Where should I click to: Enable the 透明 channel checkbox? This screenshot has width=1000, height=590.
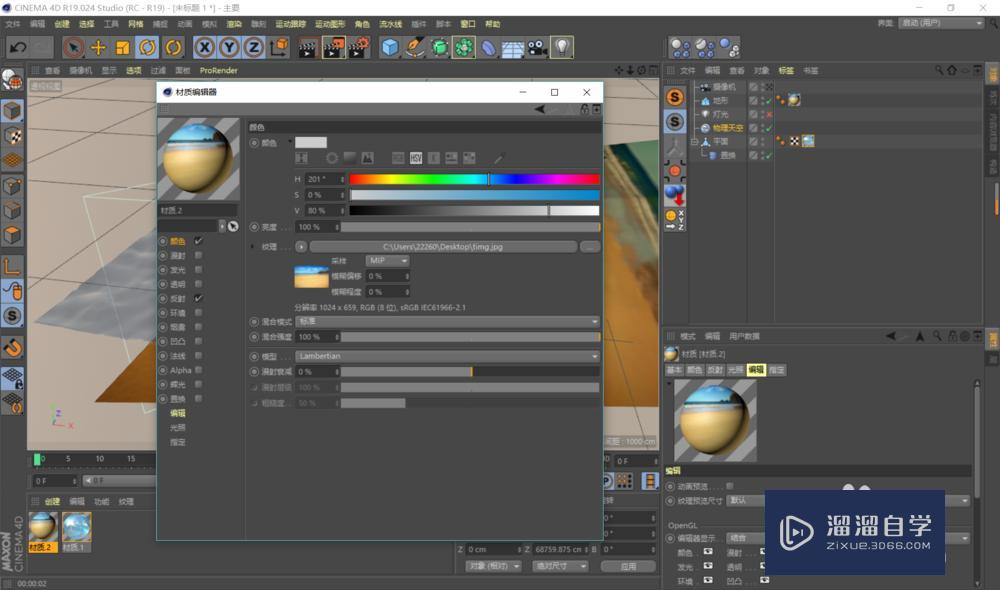pos(198,284)
